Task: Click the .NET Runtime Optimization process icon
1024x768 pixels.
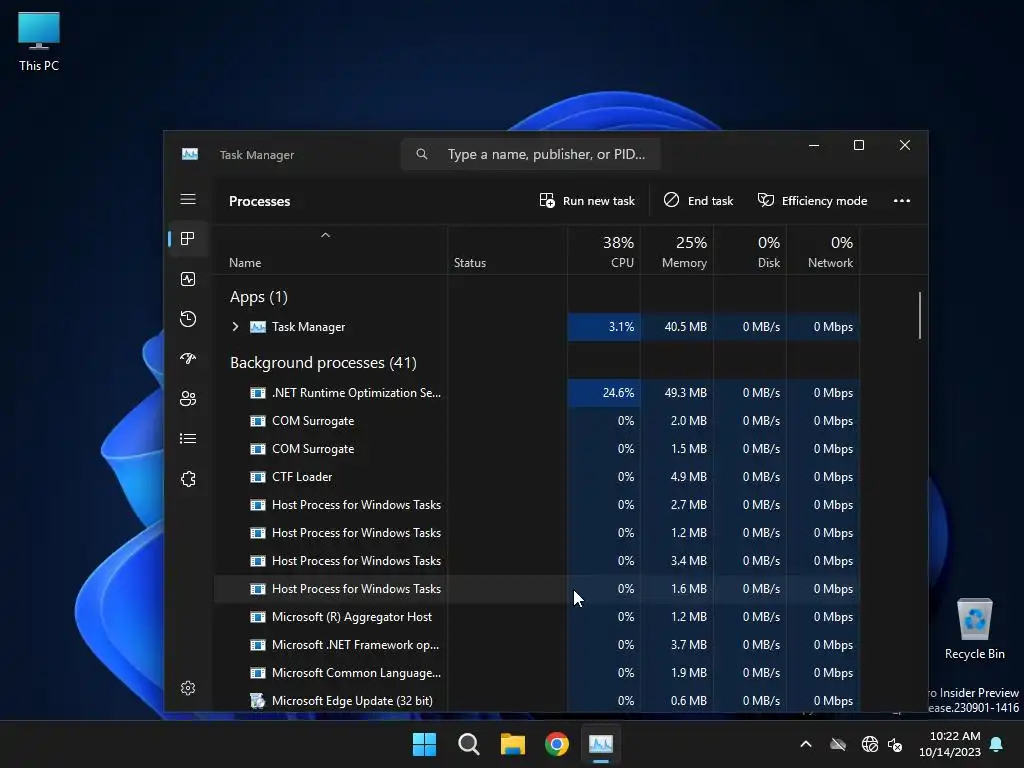Action: (258, 392)
